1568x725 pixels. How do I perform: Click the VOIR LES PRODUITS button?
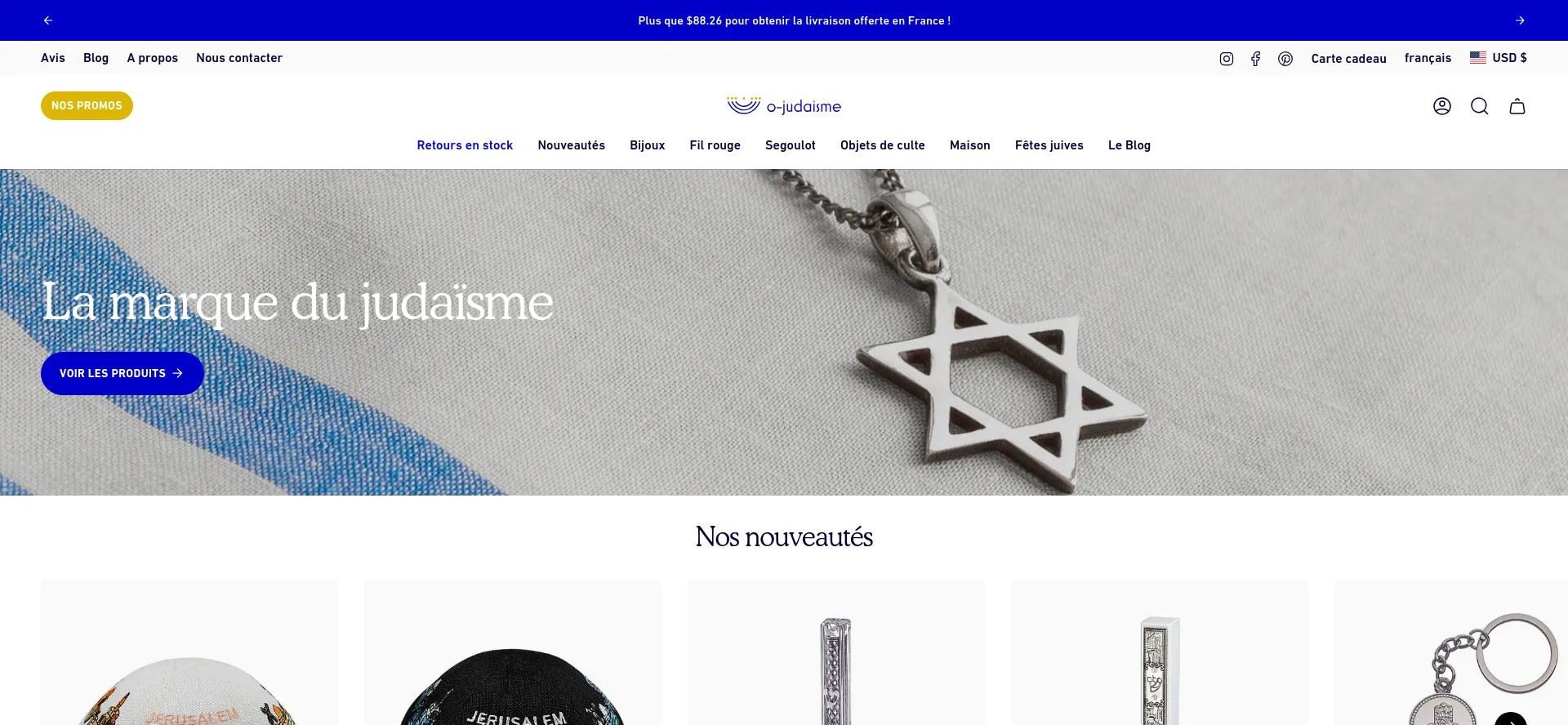(122, 373)
